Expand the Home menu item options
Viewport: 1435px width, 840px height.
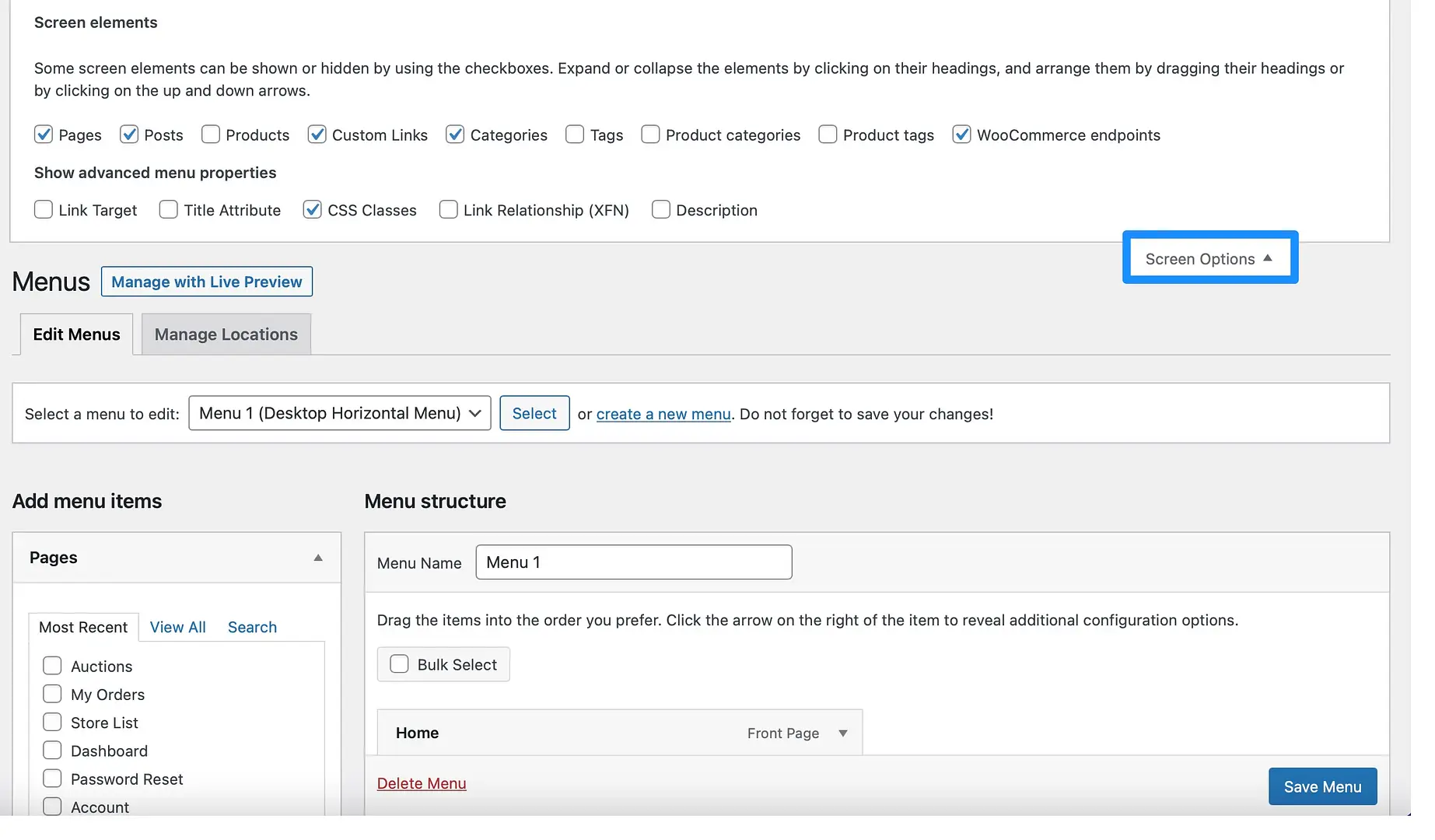click(x=843, y=733)
